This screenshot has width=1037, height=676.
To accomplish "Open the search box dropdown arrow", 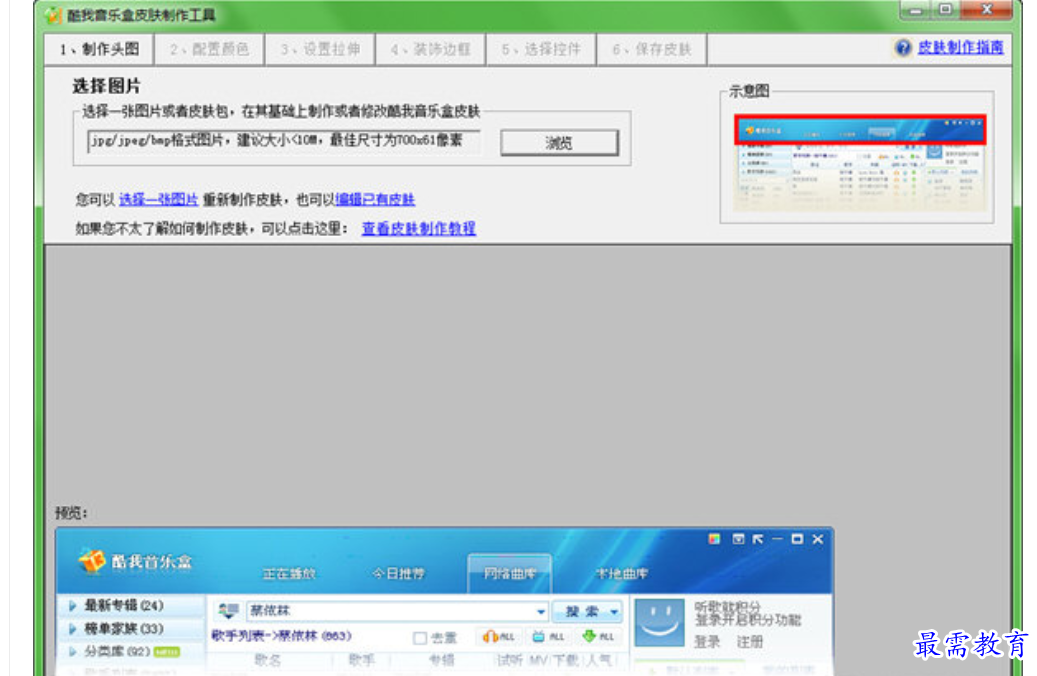I will point(541,612).
